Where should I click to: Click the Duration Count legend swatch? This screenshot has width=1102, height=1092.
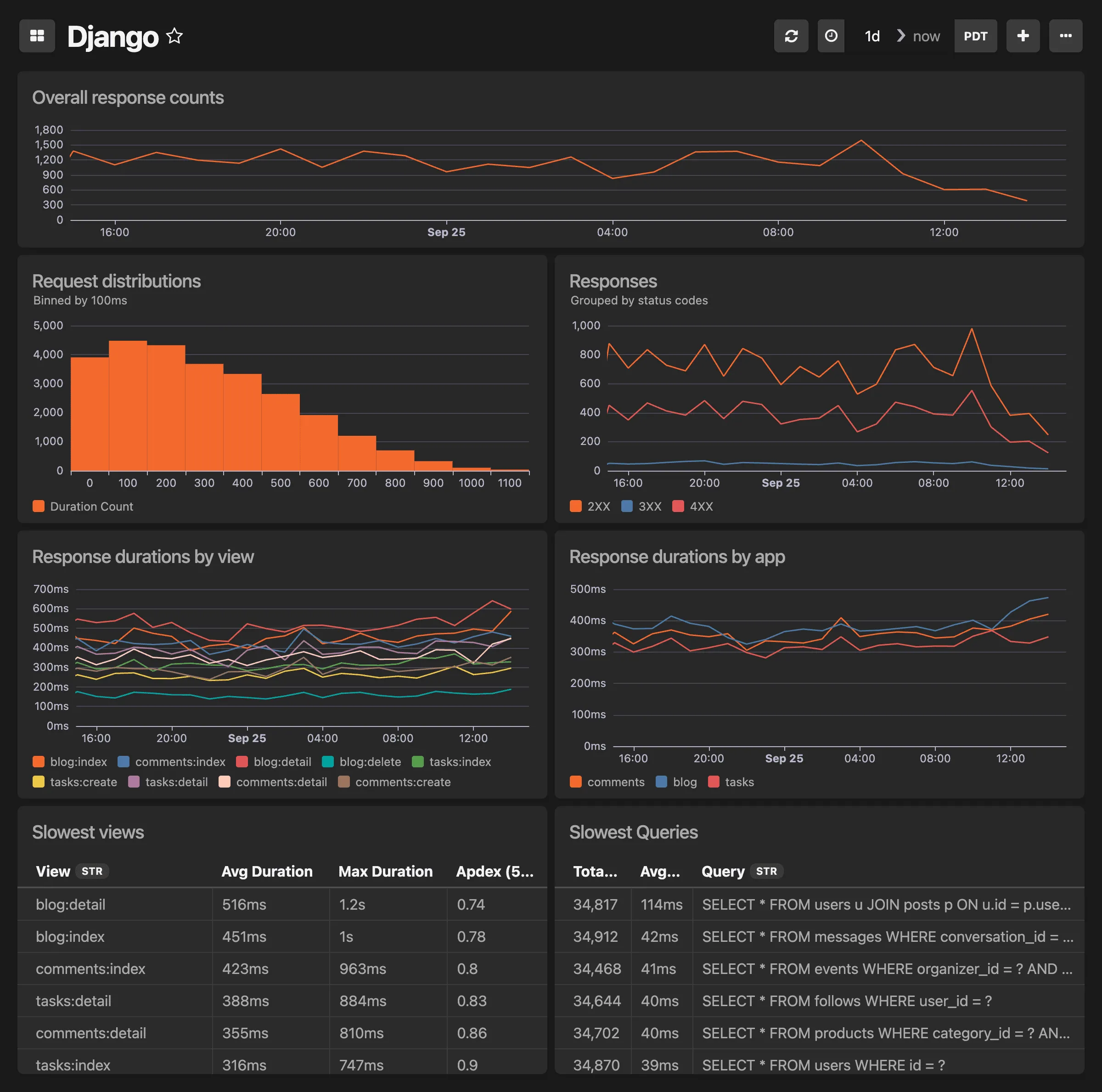click(x=38, y=506)
